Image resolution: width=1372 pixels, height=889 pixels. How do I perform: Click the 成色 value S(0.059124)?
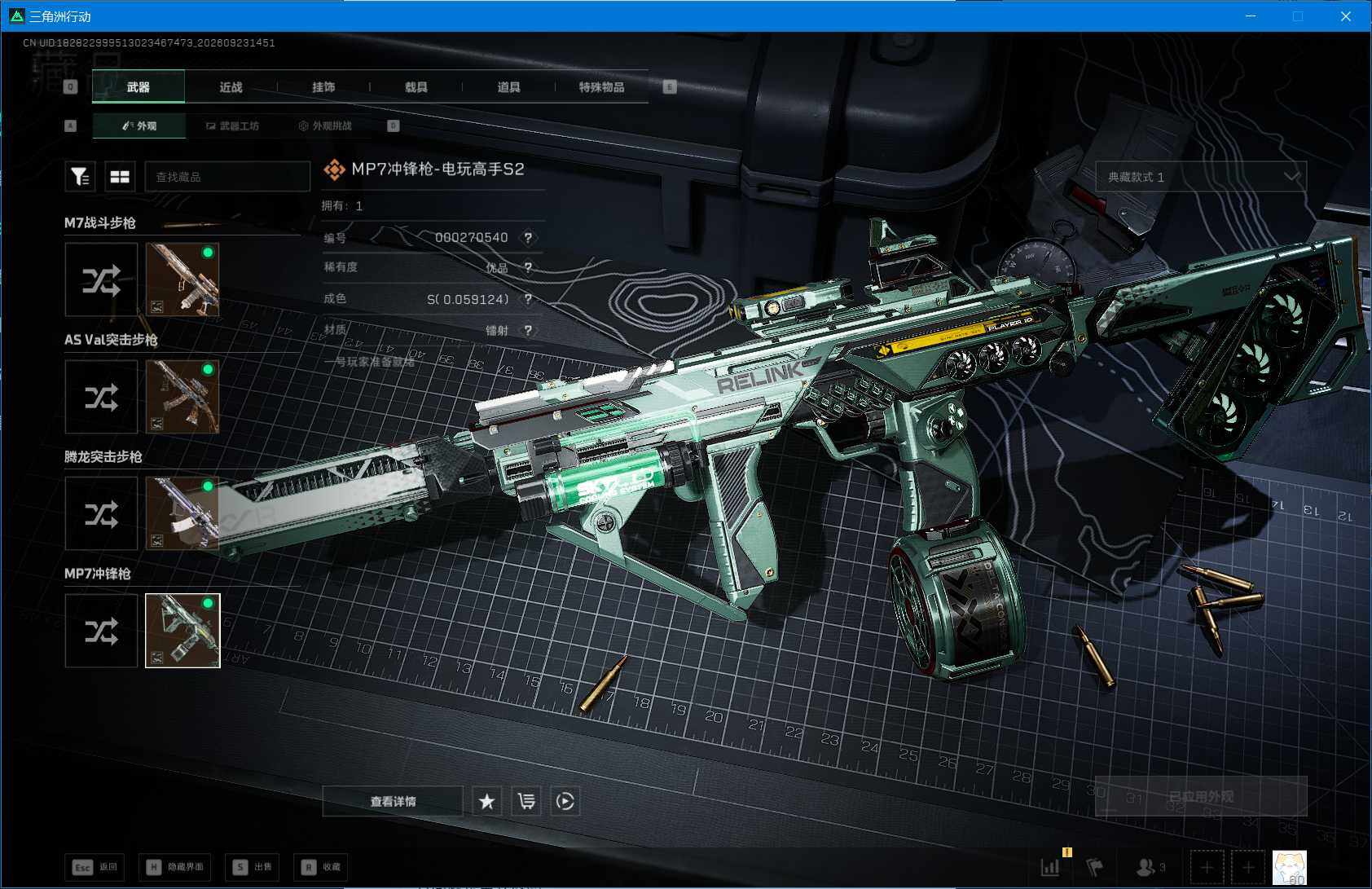pos(468,299)
